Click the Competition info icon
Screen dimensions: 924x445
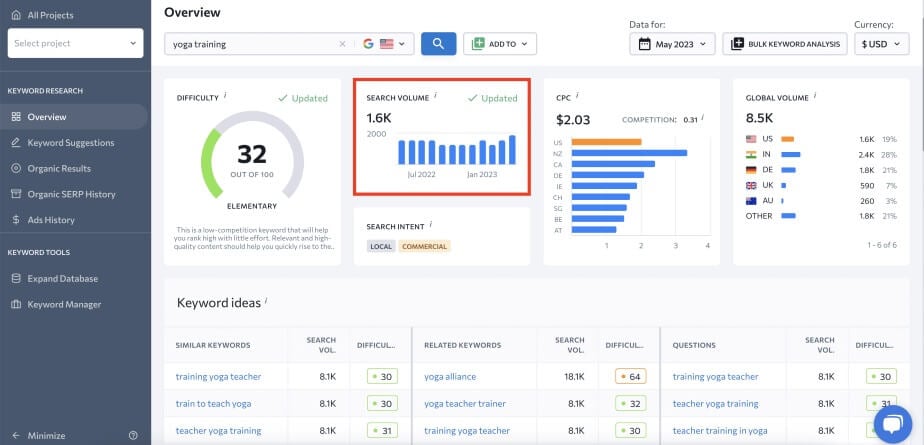click(702, 118)
